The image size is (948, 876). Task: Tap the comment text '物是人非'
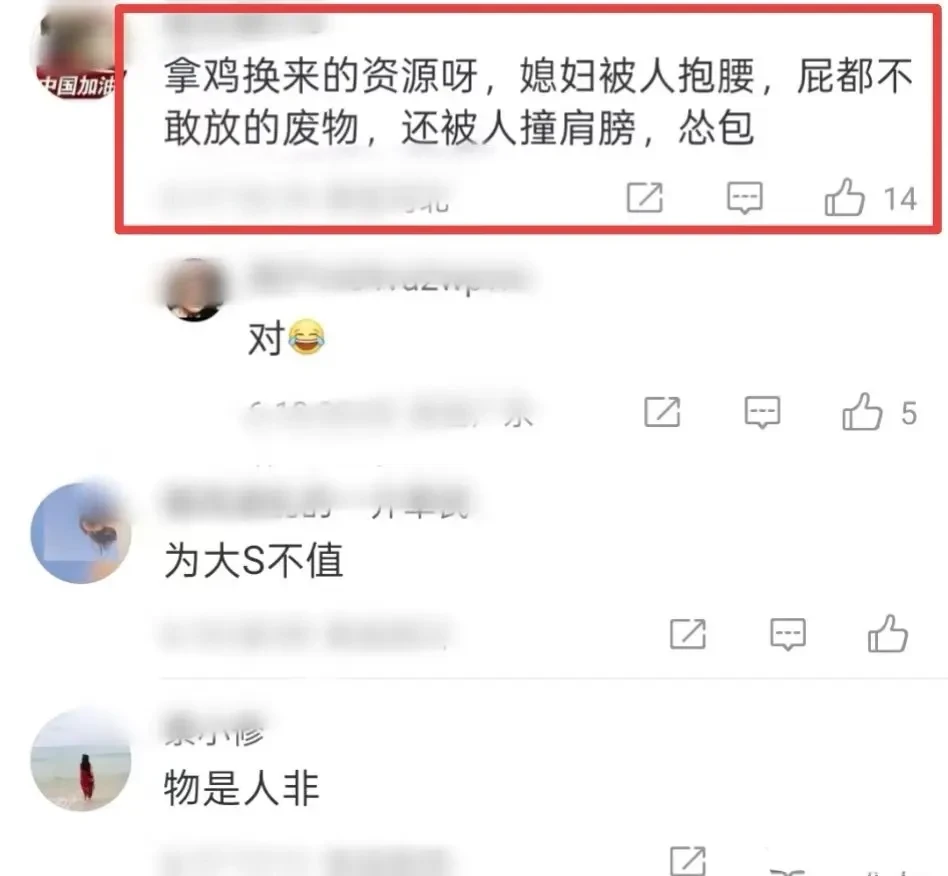(x=241, y=788)
